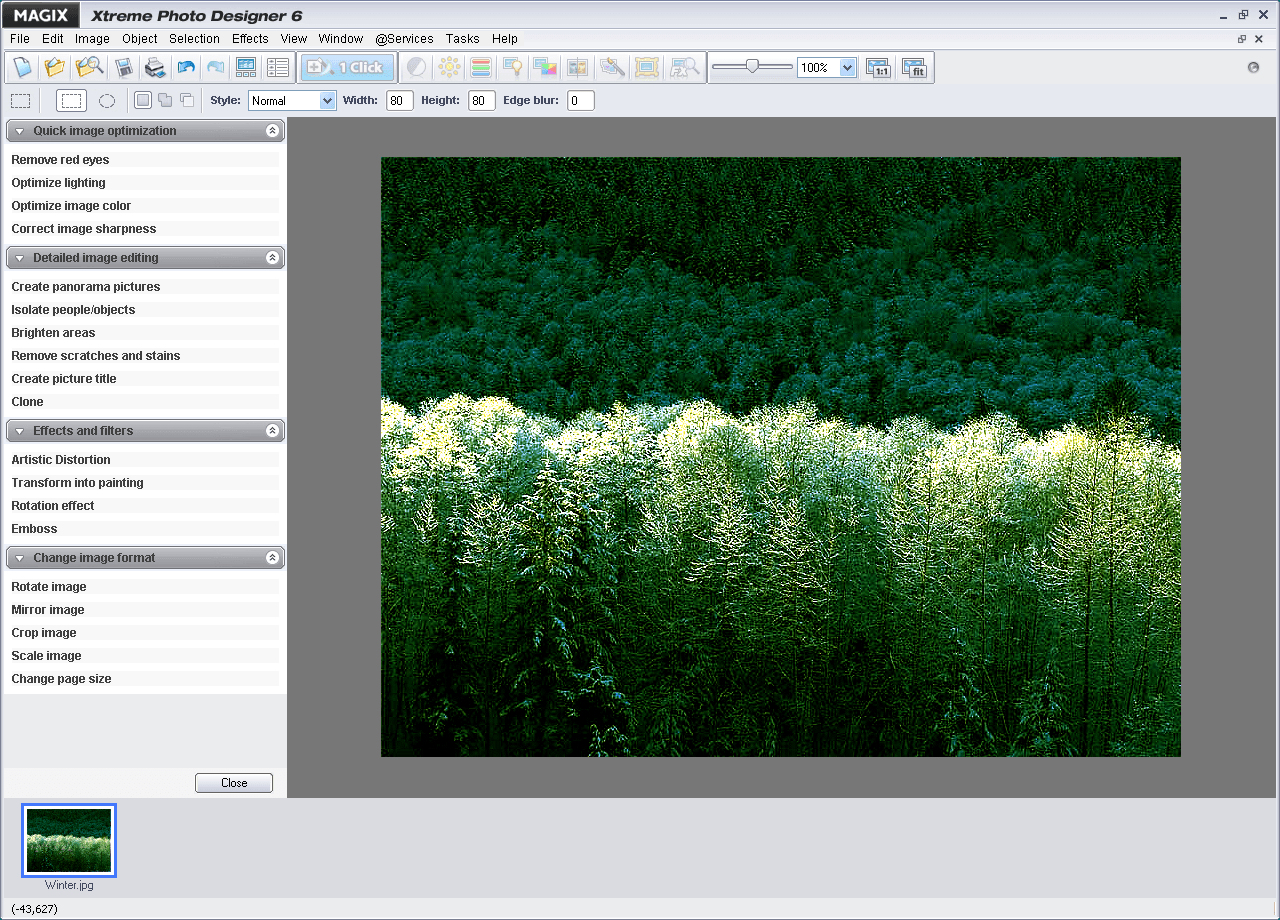Choose the elliptical selection tool
Image resolution: width=1280 pixels, height=920 pixels.
pyautogui.click(x=107, y=100)
